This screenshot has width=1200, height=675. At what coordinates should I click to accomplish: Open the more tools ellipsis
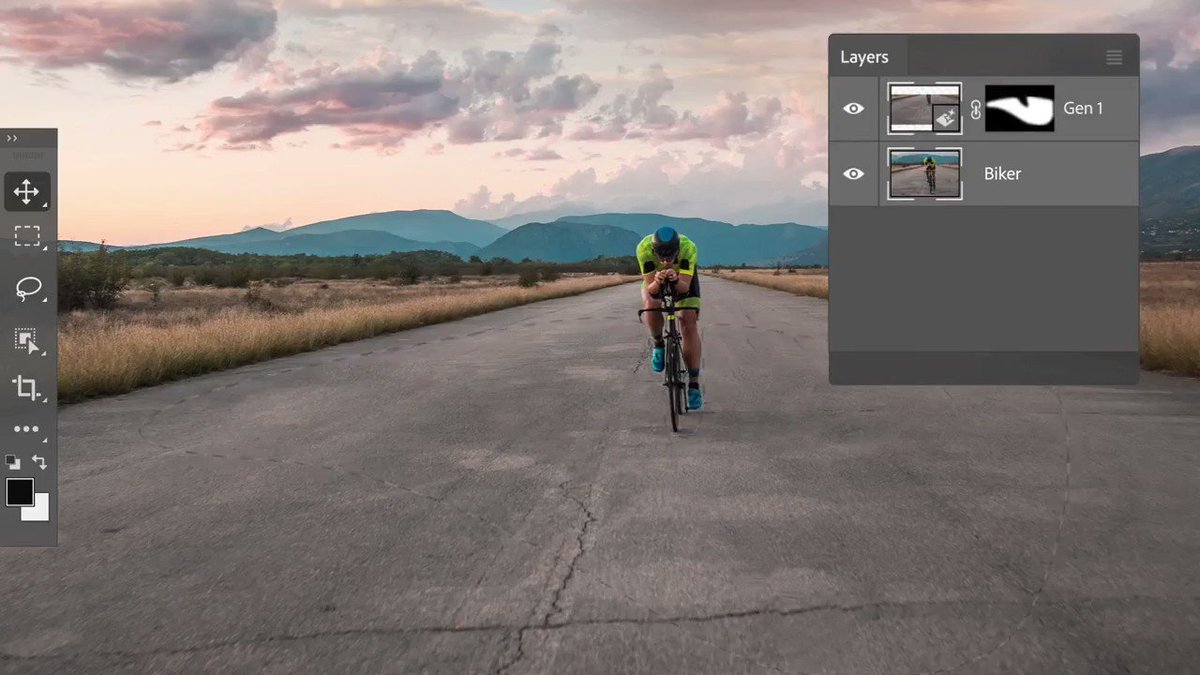click(x=27, y=430)
